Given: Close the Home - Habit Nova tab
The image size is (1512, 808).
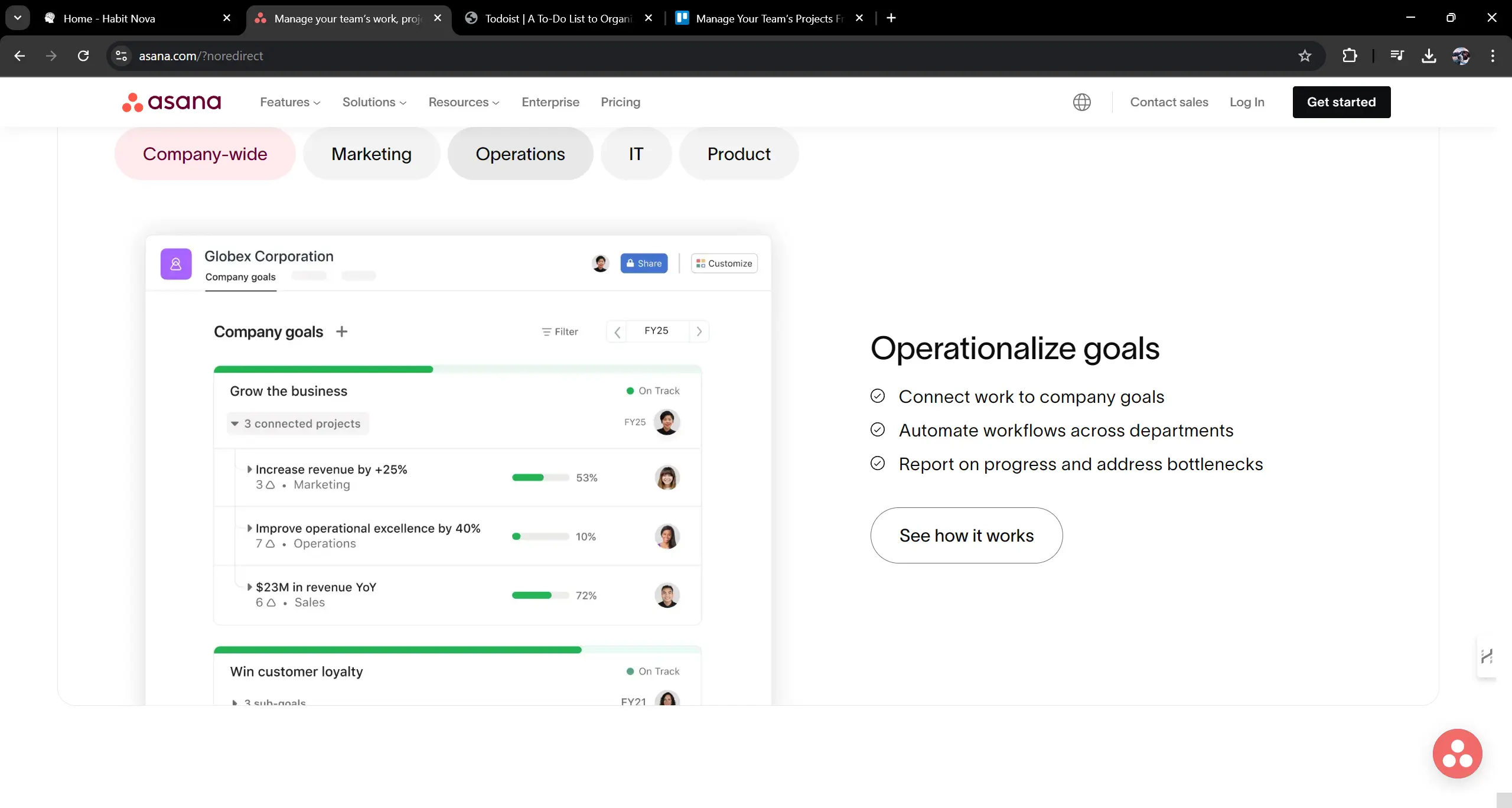Looking at the screenshot, I should tap(227, 18).
